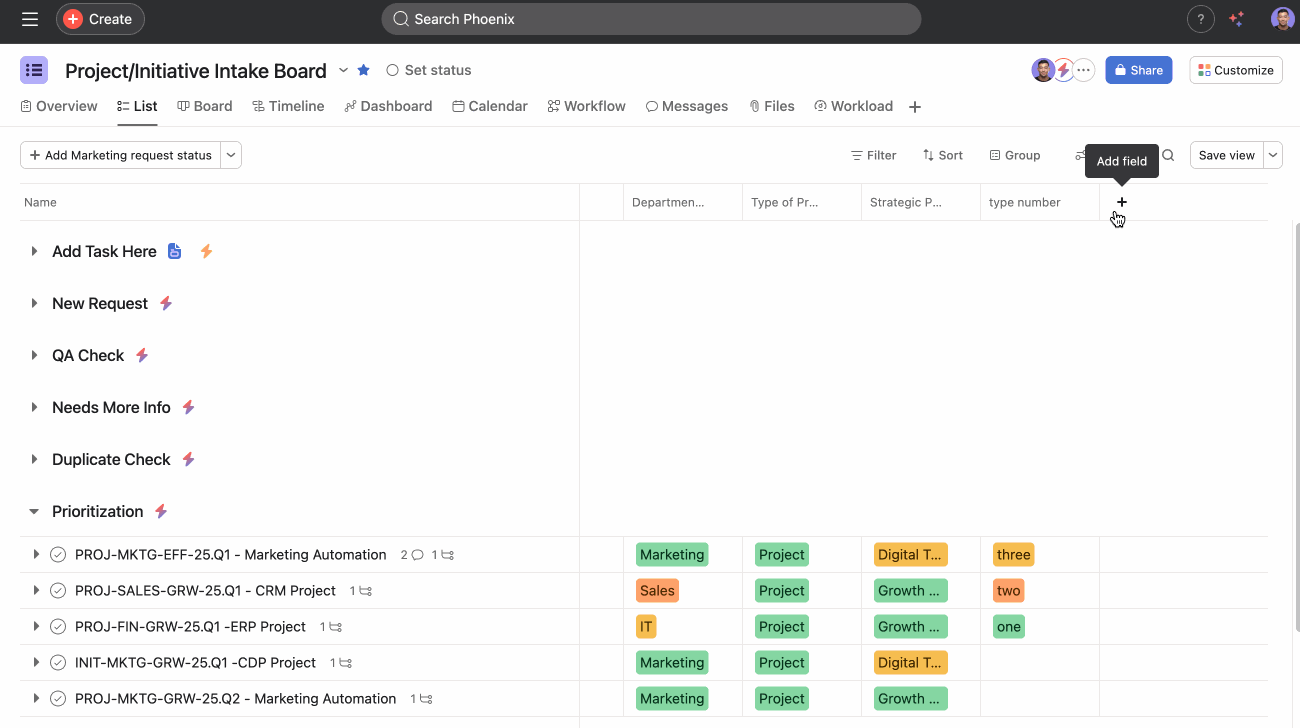Image resolution: width=1300 pixels, height=728 pixels.
Task: Mark Marketing Automation Q1 task complete
Action: click(x=58, y=555)
